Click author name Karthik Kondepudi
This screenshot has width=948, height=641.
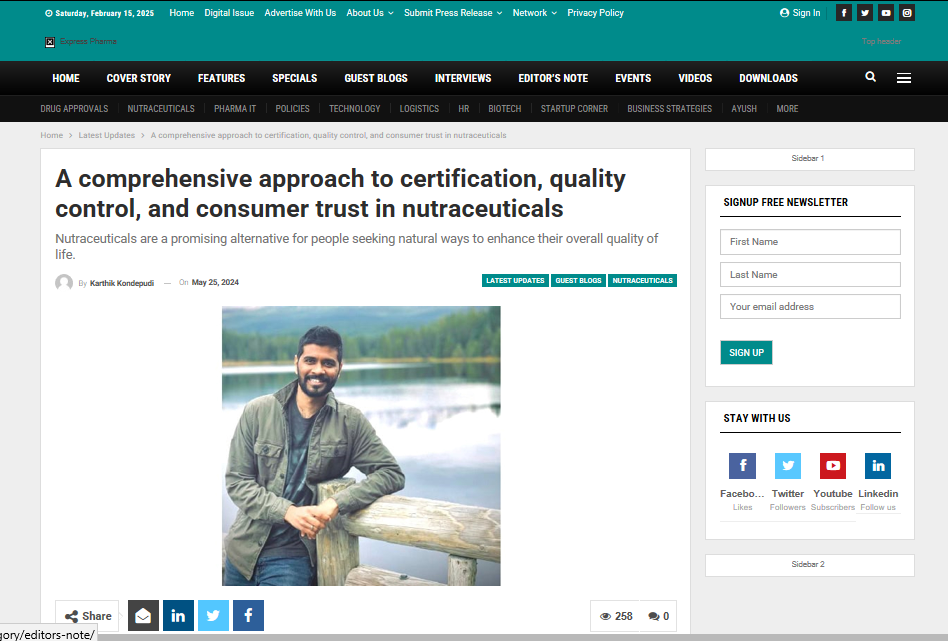pyautogui.click(x=122, y=283)
